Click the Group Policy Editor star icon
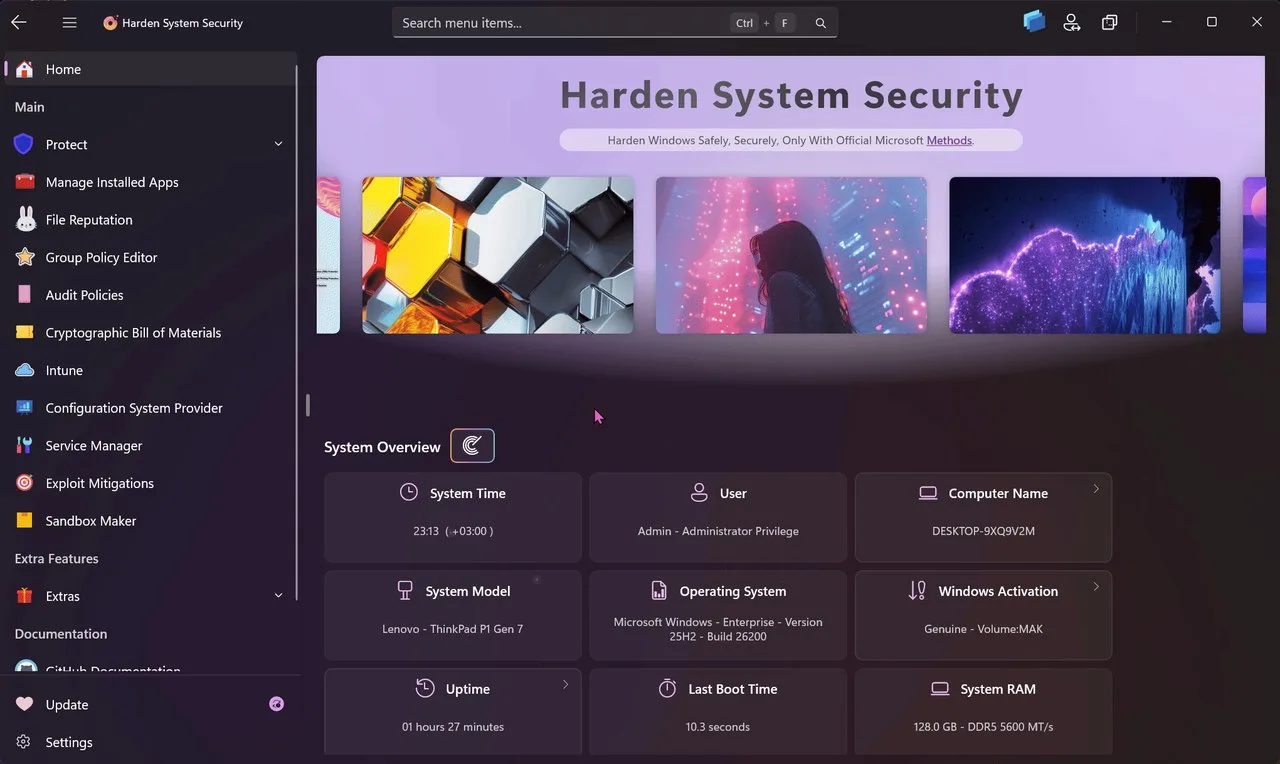This screenshot has width=1280, height=764. [x=24, y=257]
